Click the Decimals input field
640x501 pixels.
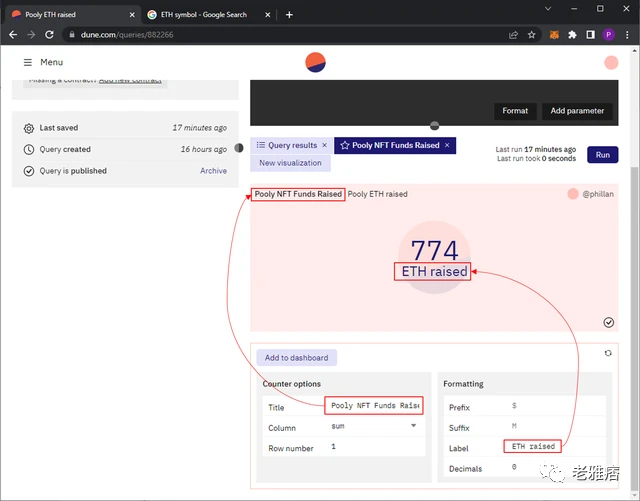click(555, 467)
